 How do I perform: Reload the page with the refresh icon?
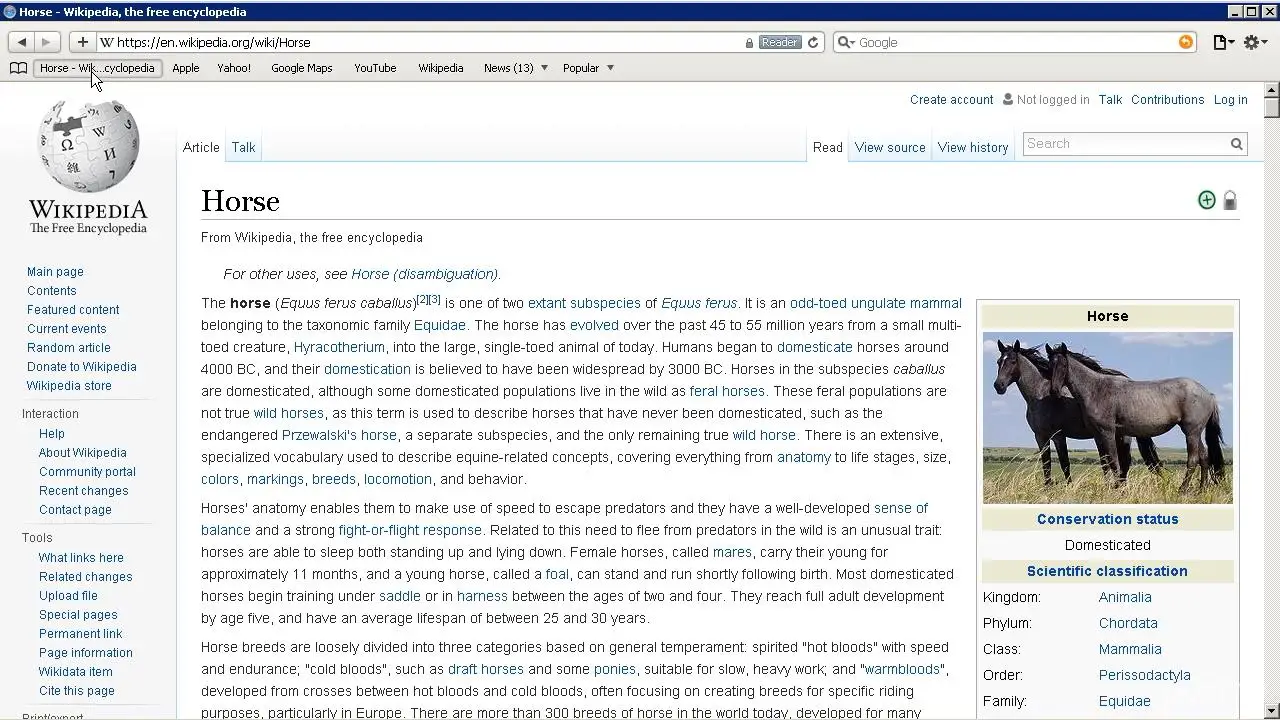pyautogui.click(x=813, y=42)
